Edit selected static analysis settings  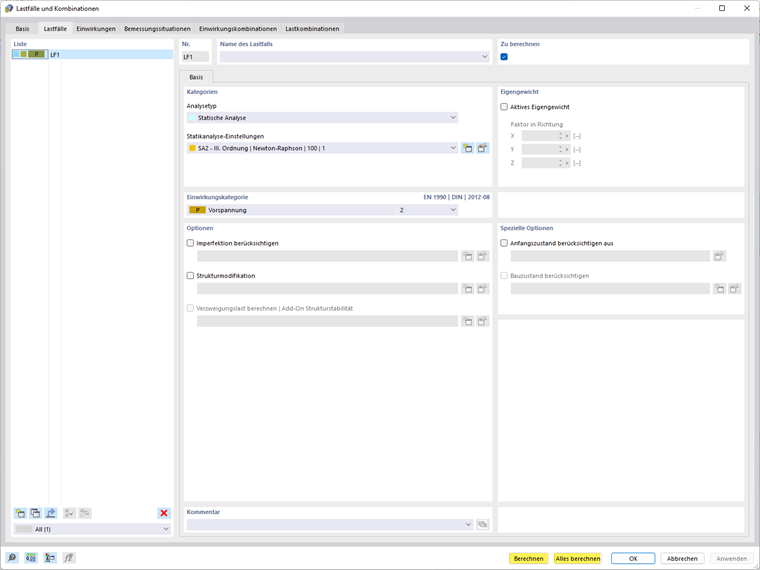[x=482, y=148]
